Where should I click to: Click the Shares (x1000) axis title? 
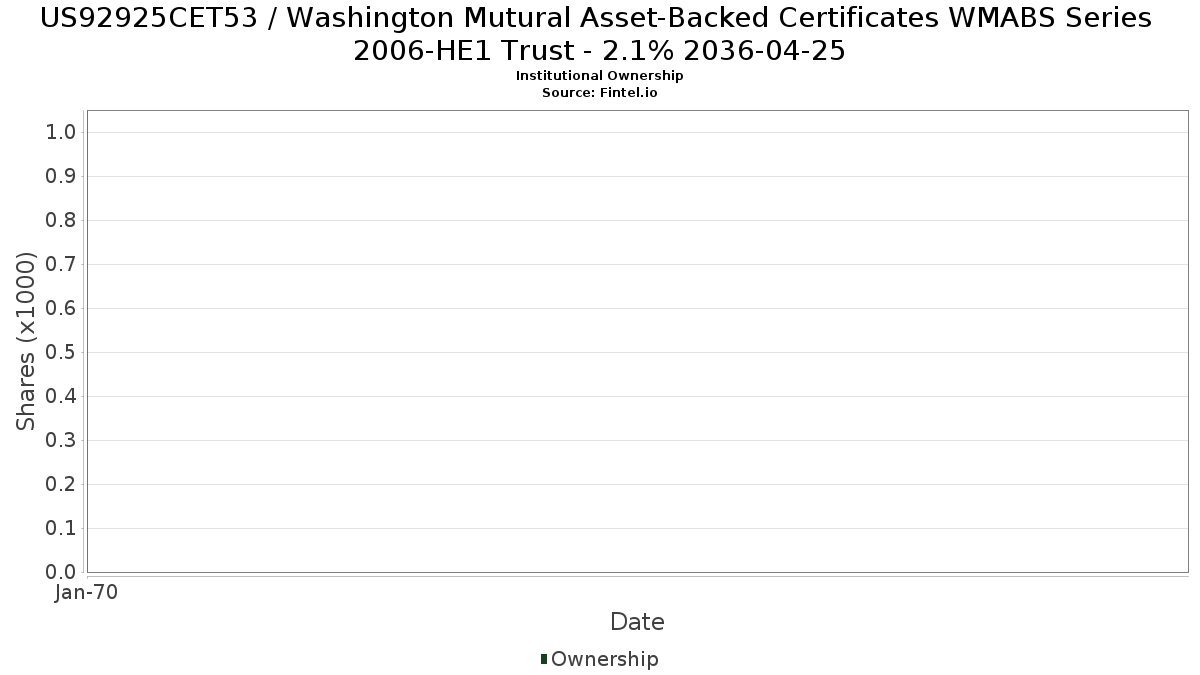point(26,341)
